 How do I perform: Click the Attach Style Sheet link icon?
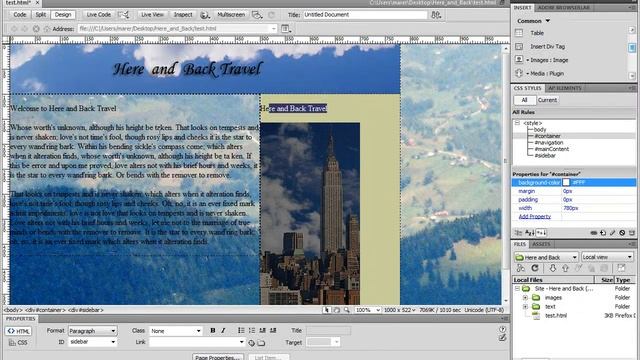pyautogui.click(x=593, y=233)
